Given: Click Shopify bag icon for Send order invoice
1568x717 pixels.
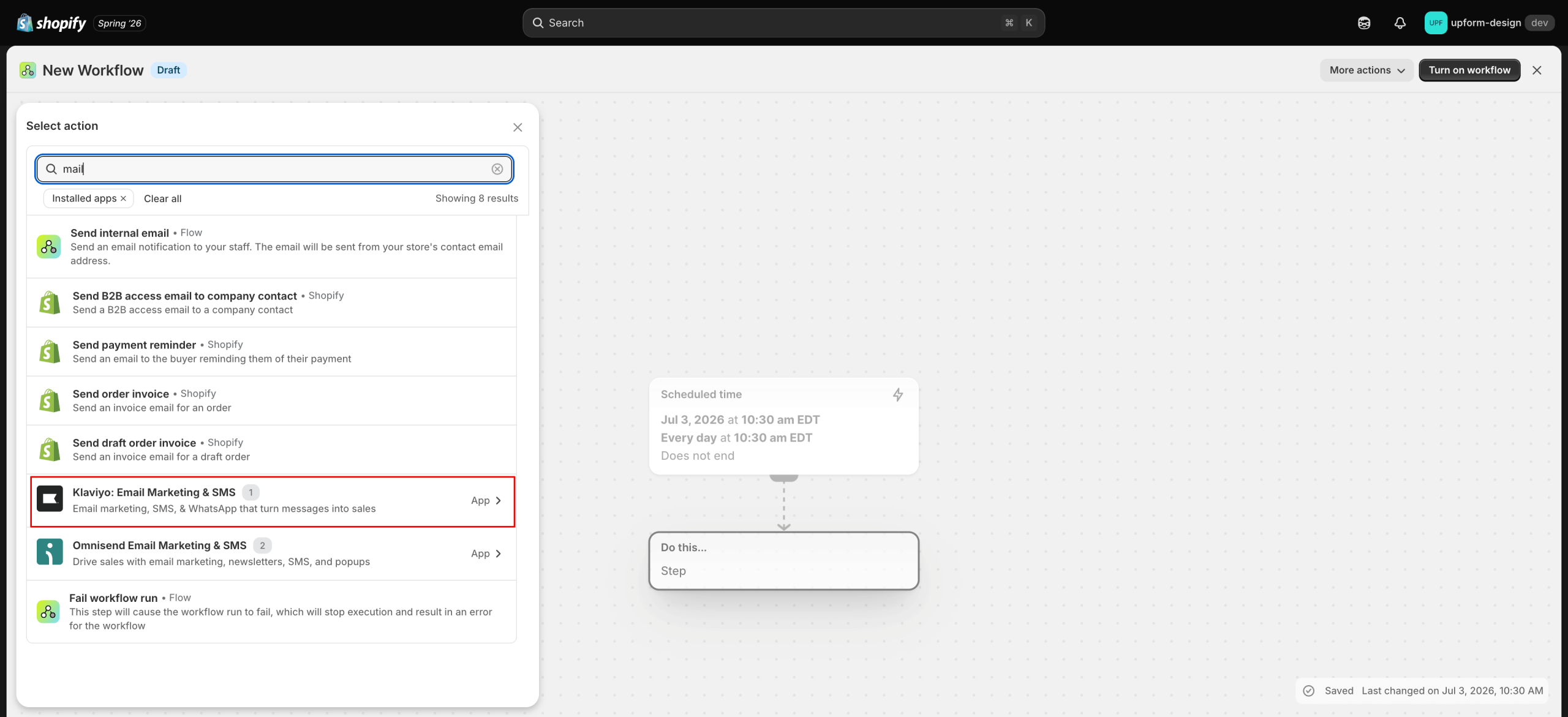Looking at the screenshot, I should coord(50,400).
